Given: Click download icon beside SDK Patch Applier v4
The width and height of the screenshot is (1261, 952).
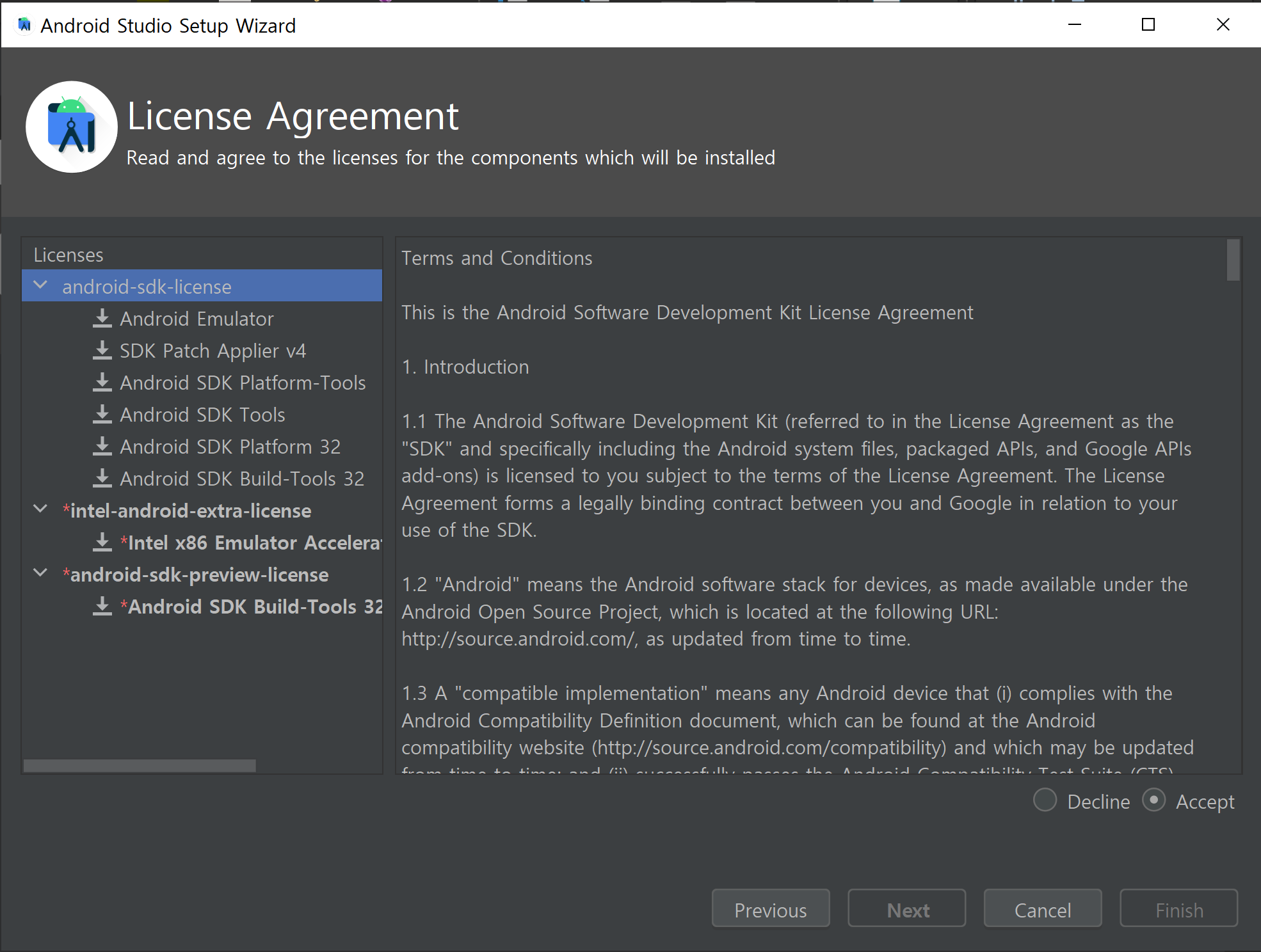Looking at the screenshot, I should pos(102,351).
